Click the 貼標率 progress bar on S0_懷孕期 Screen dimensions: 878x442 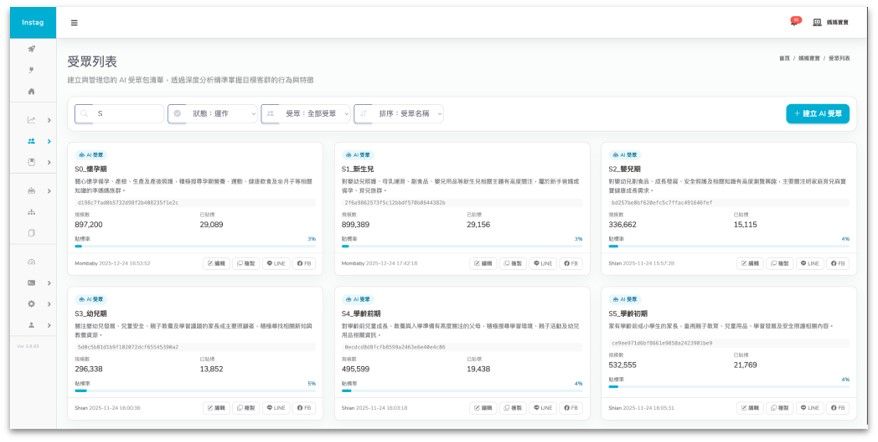[x=195, y=246]
